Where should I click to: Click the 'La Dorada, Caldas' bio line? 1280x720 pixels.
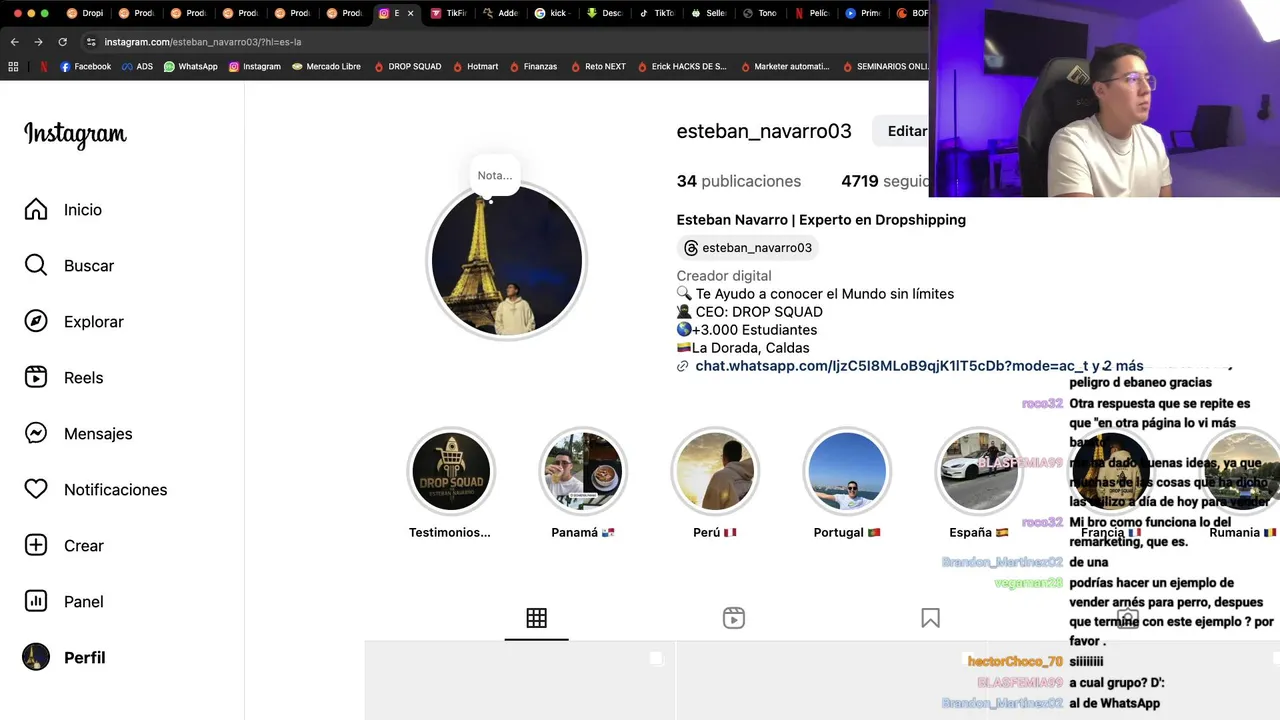coord(743,348)
